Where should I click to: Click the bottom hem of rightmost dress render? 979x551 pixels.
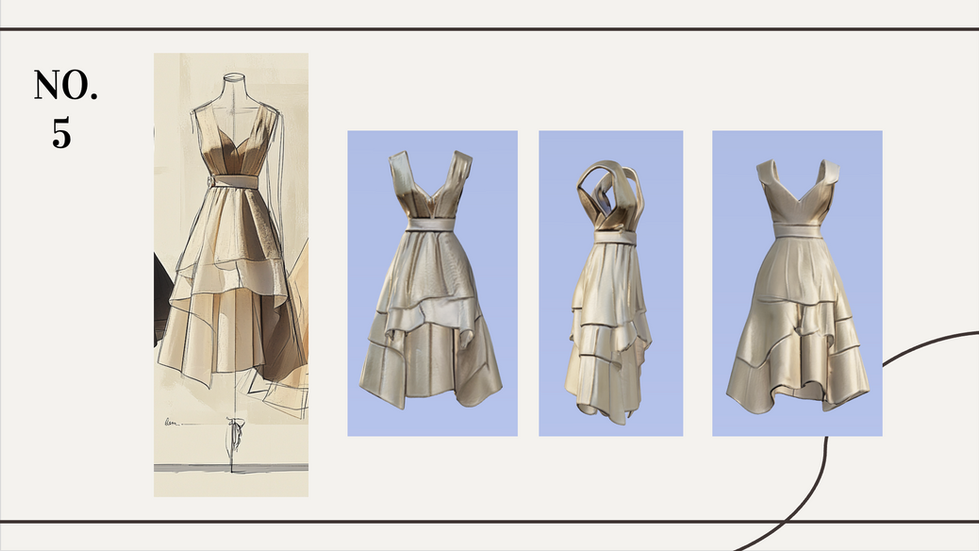[798, 393]
